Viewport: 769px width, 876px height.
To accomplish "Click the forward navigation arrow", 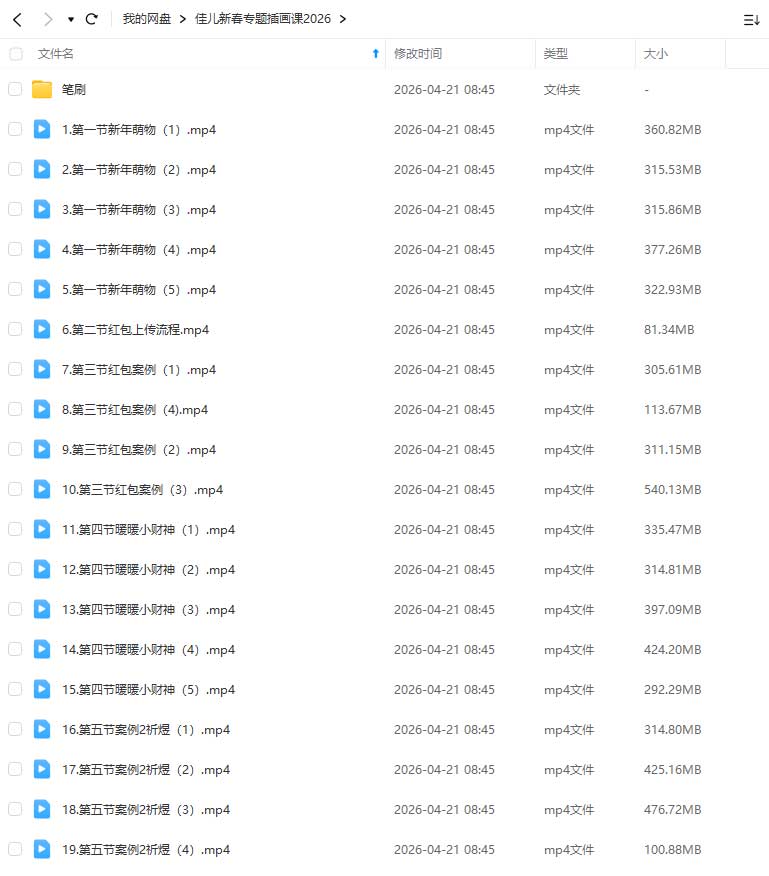I will coord(48,20).
